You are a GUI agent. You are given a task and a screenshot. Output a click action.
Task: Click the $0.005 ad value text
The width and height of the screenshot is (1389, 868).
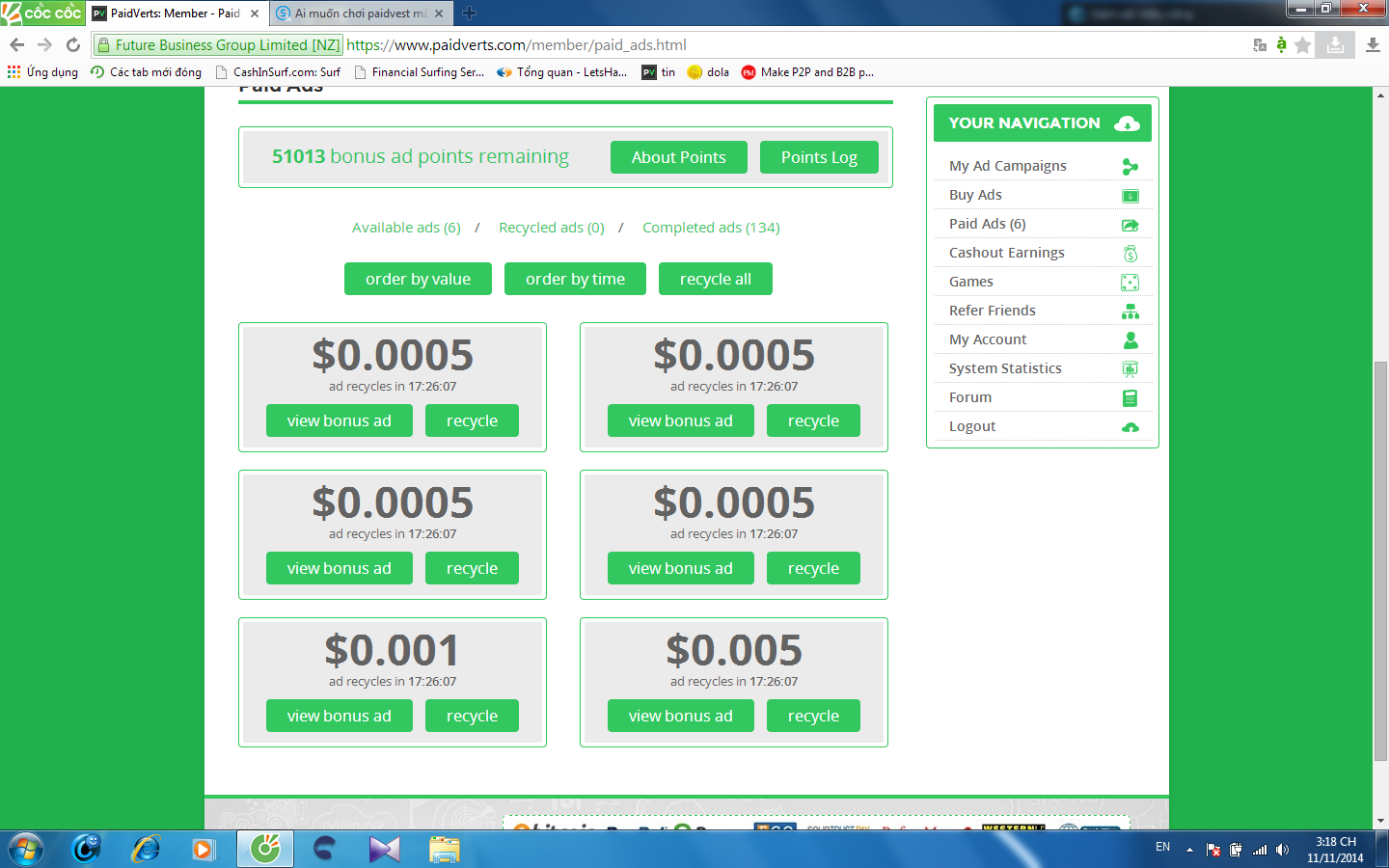click(734, 650)
